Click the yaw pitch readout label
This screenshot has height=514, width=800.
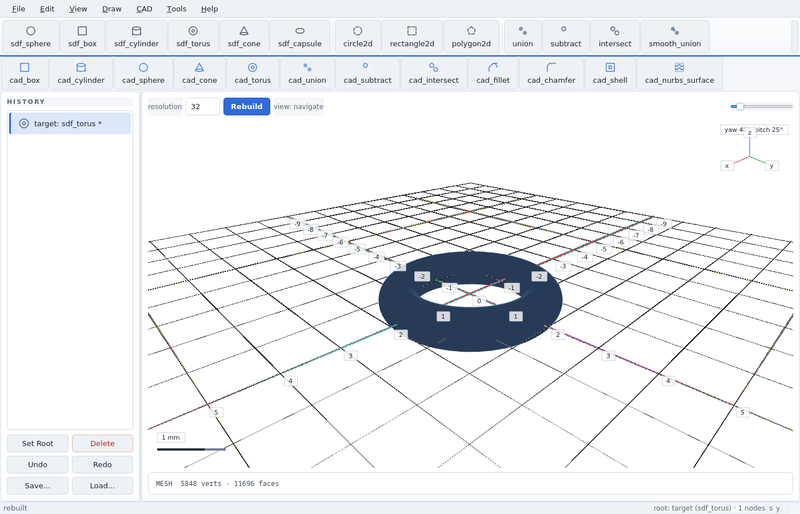coord(754,130)
